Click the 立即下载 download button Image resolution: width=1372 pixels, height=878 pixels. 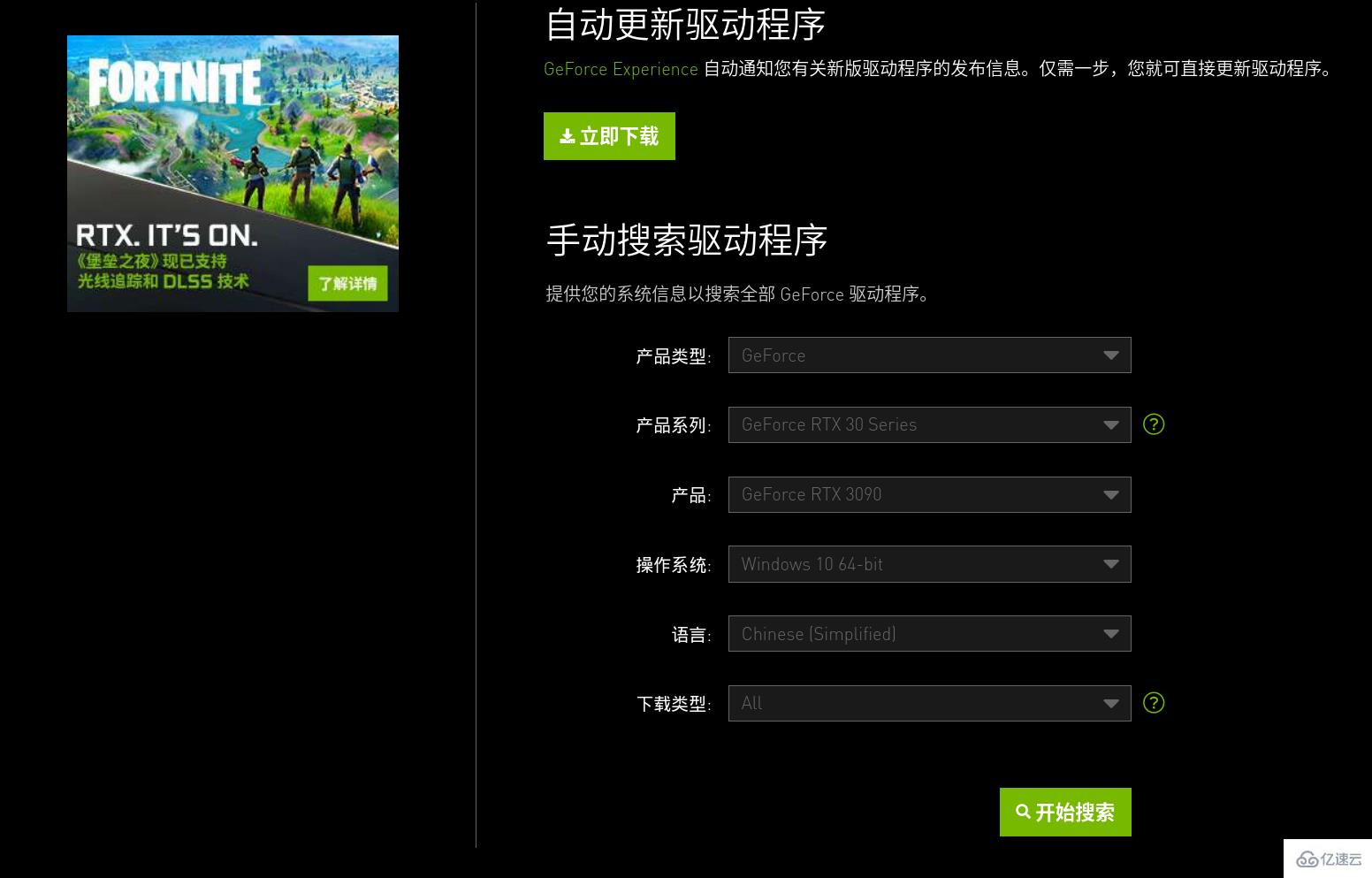(x=609, y=136)
